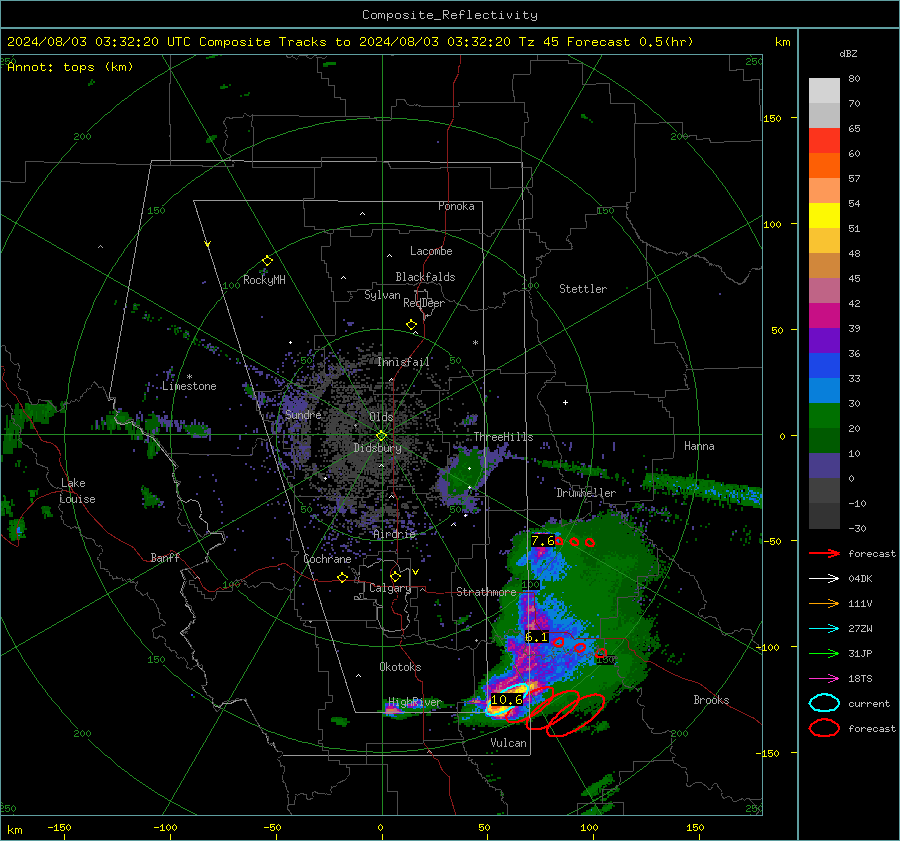This screenshot has height=841, width=900.
Task: Click the Composite_Reflectivity title
Action: 450,15
